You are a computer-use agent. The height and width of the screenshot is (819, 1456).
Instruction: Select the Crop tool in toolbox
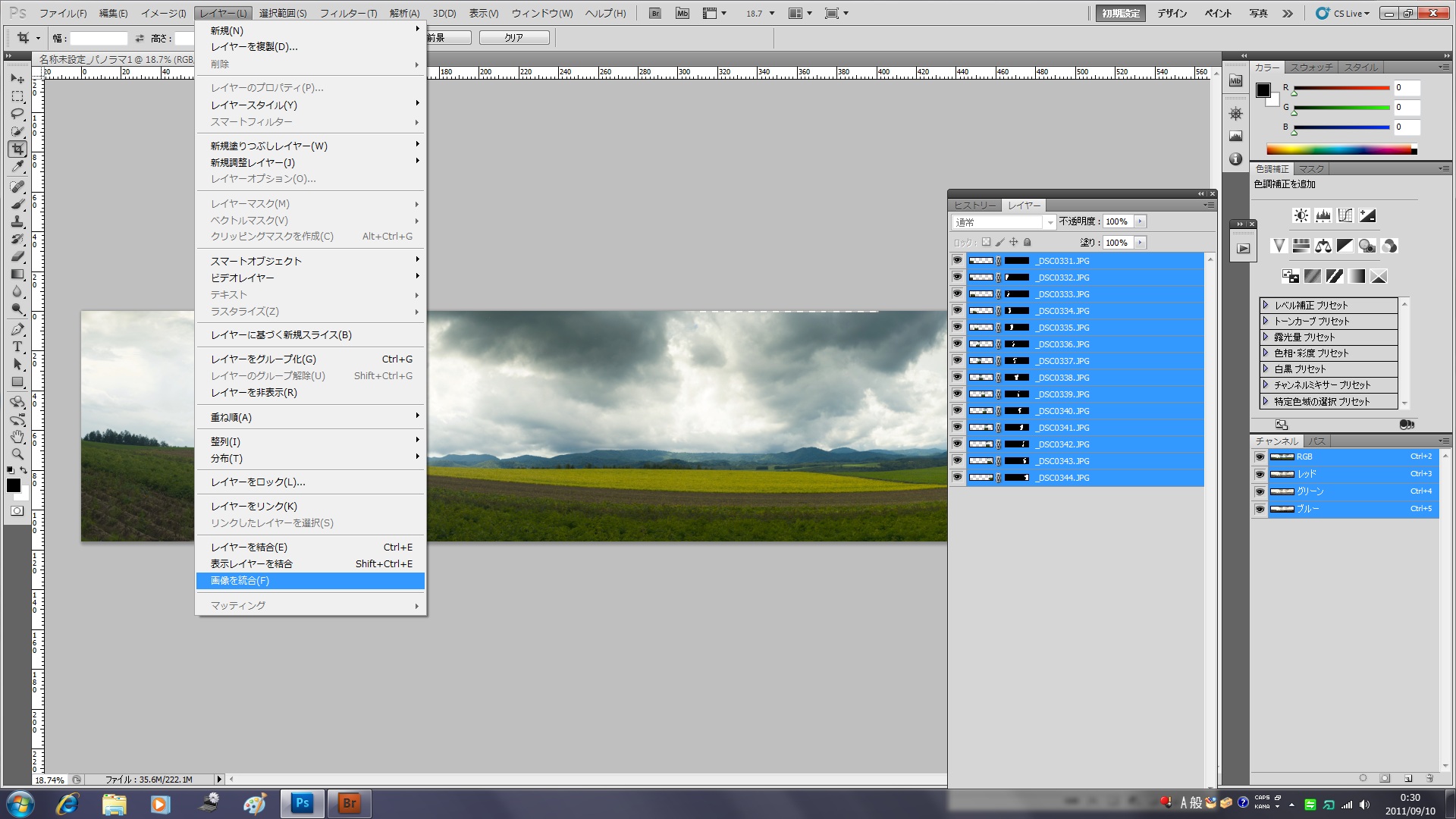click(17, 149)
